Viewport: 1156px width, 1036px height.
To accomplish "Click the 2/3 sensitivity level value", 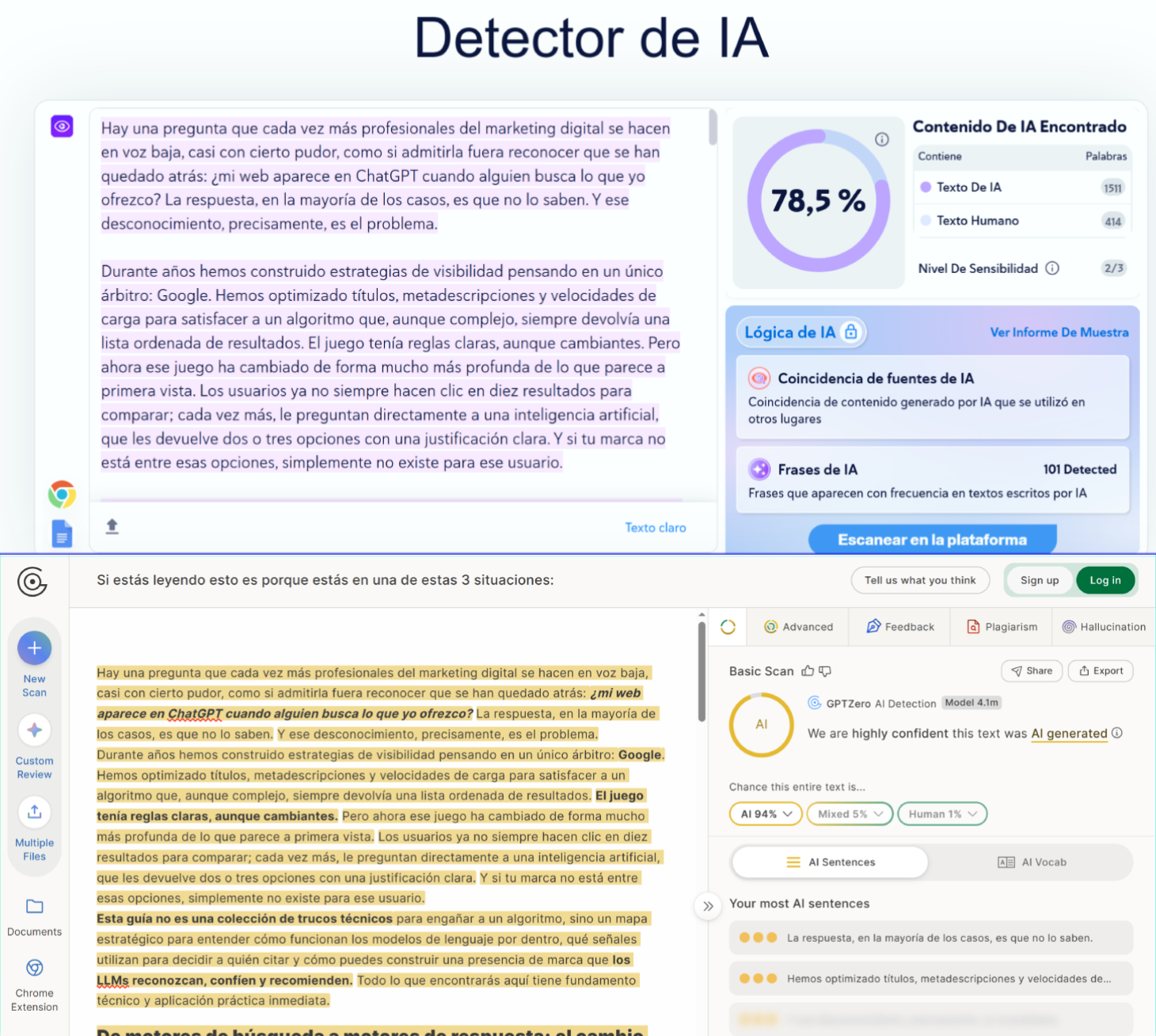I will [x=1114, y=268].
